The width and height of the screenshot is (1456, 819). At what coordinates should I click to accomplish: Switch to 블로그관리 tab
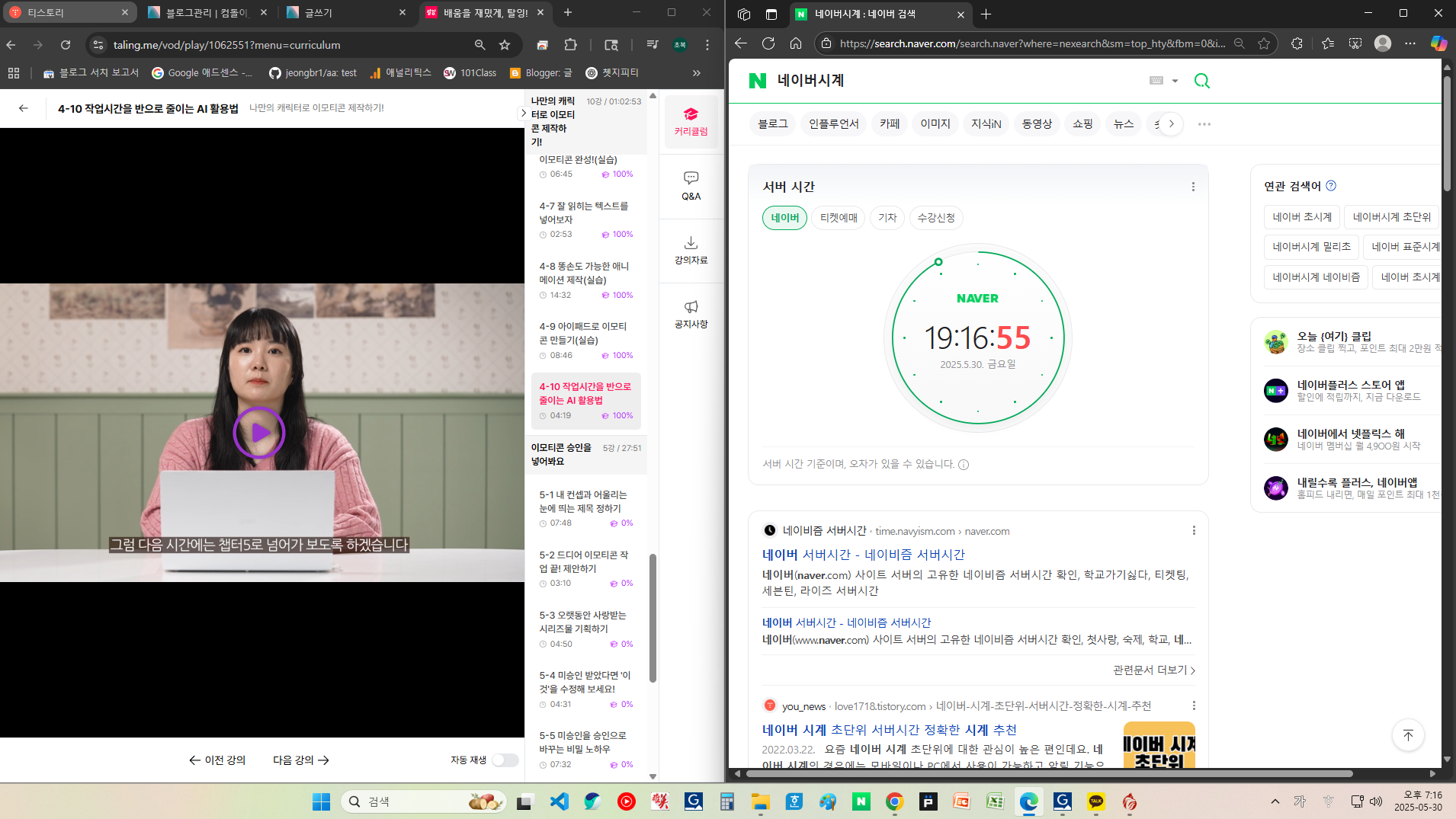click(207, 12)
